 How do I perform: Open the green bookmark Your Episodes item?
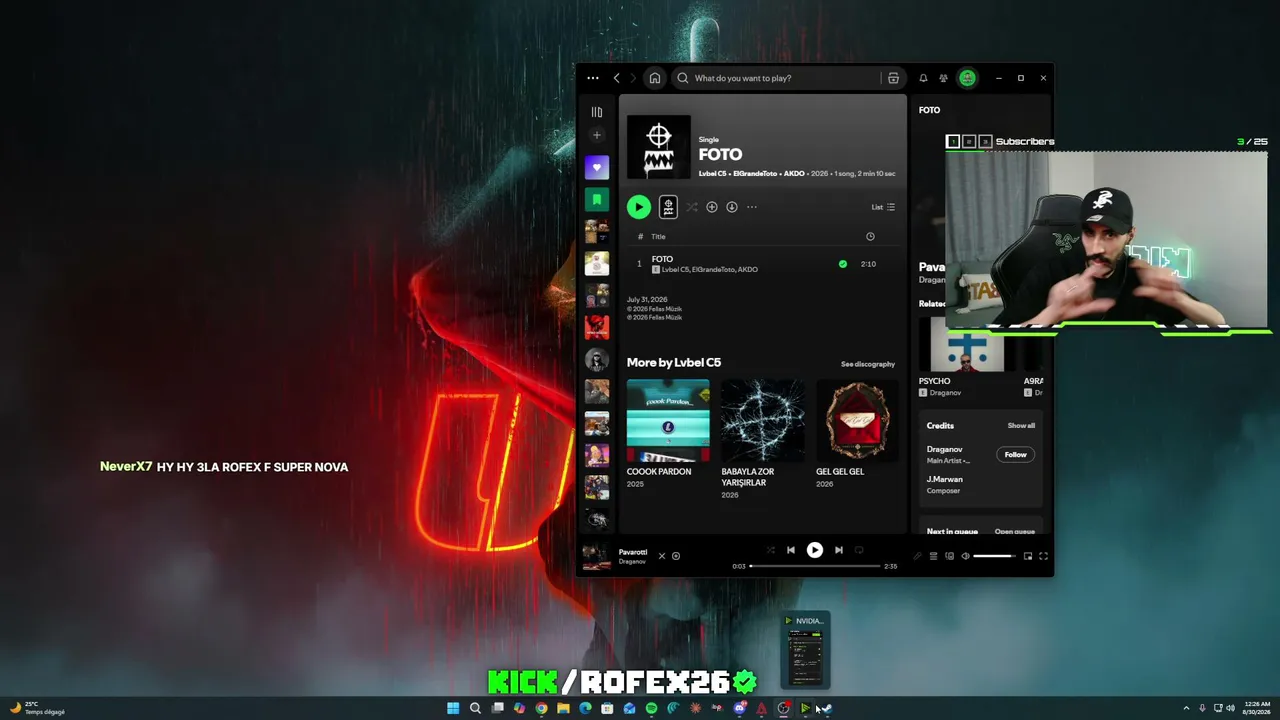click(x=597, y=200)
